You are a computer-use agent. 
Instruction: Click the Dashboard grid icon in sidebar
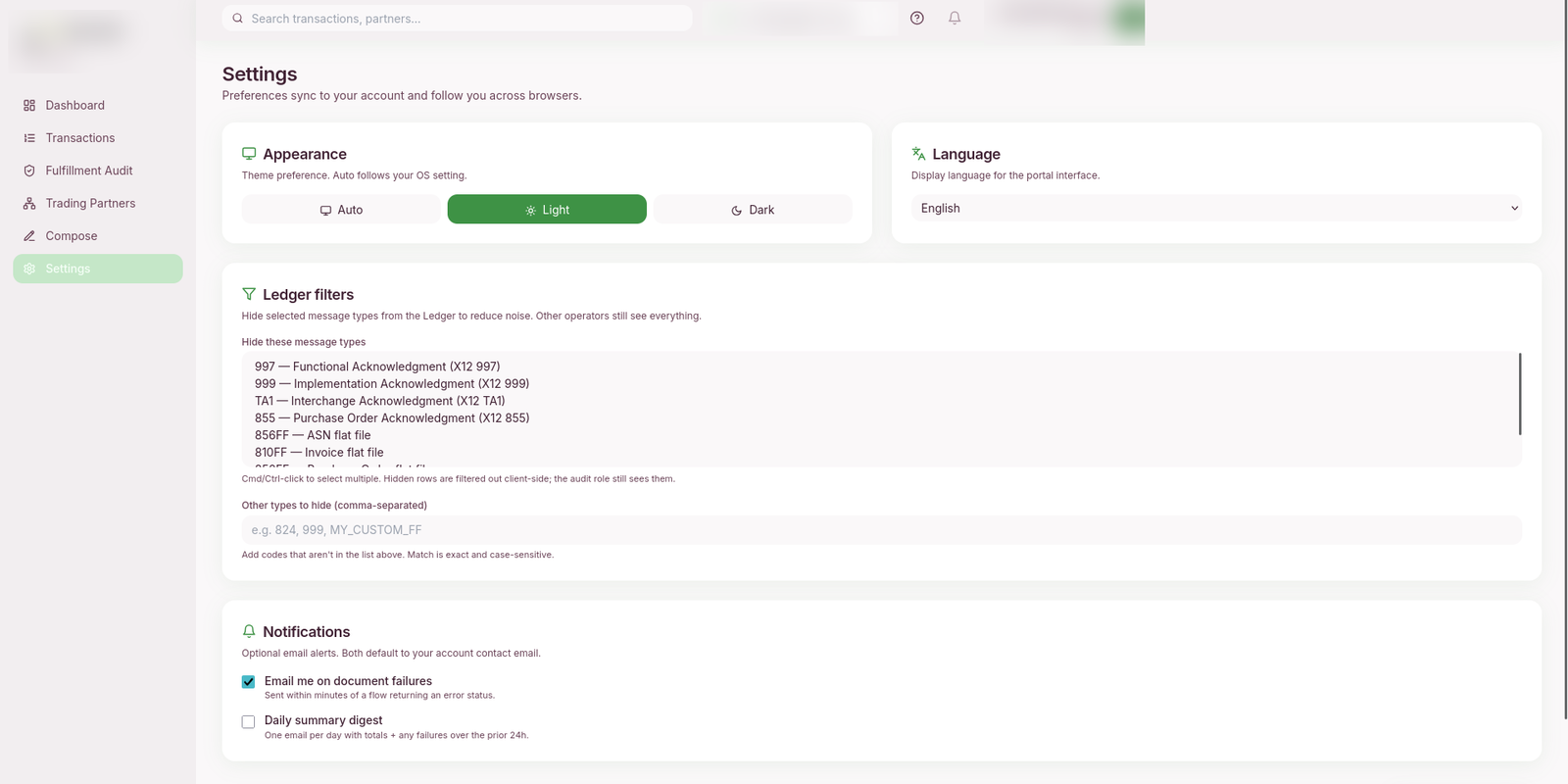click(x=29, y=105)
